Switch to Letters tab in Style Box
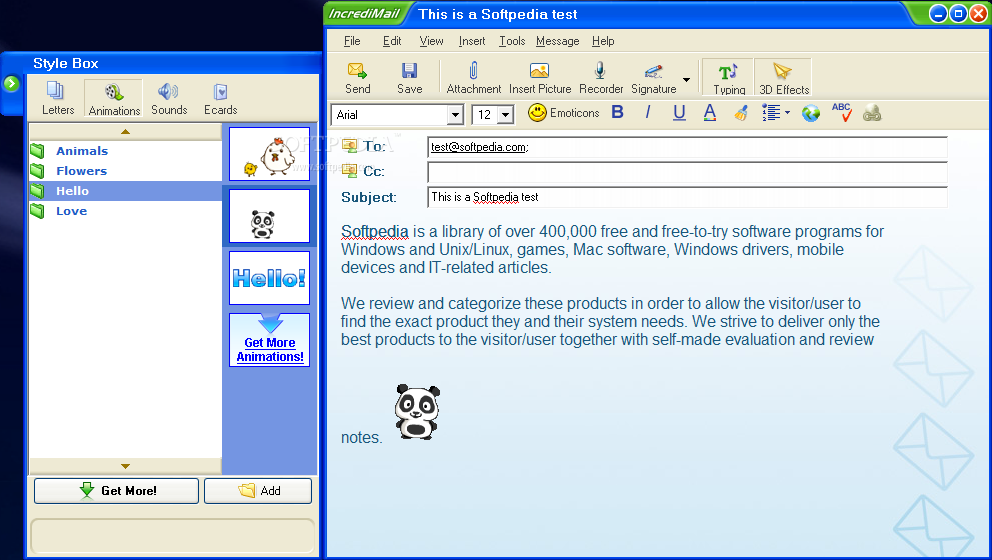 pyautogui.click(x=58, y=99)
